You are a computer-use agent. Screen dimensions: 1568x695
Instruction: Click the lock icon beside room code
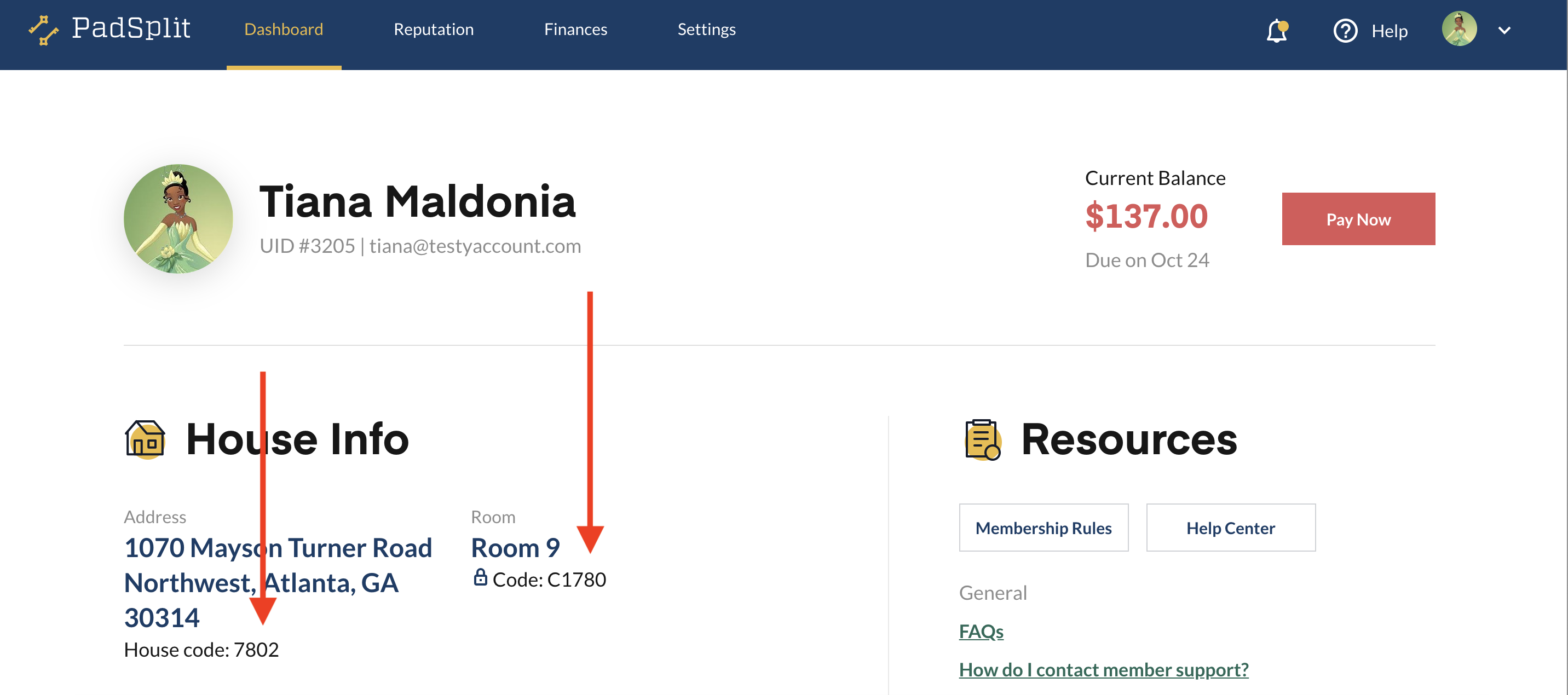point(480,577)
